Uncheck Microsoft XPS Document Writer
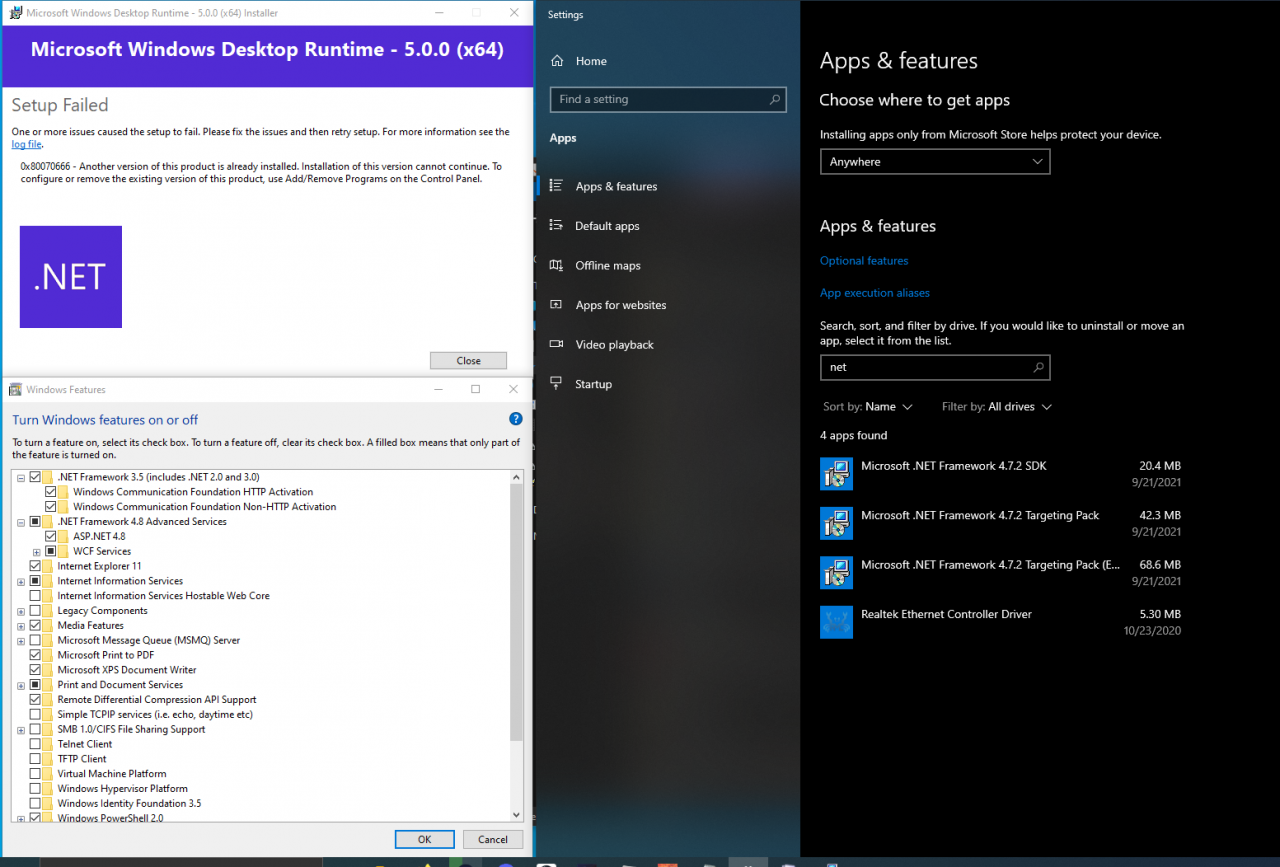 35,670
